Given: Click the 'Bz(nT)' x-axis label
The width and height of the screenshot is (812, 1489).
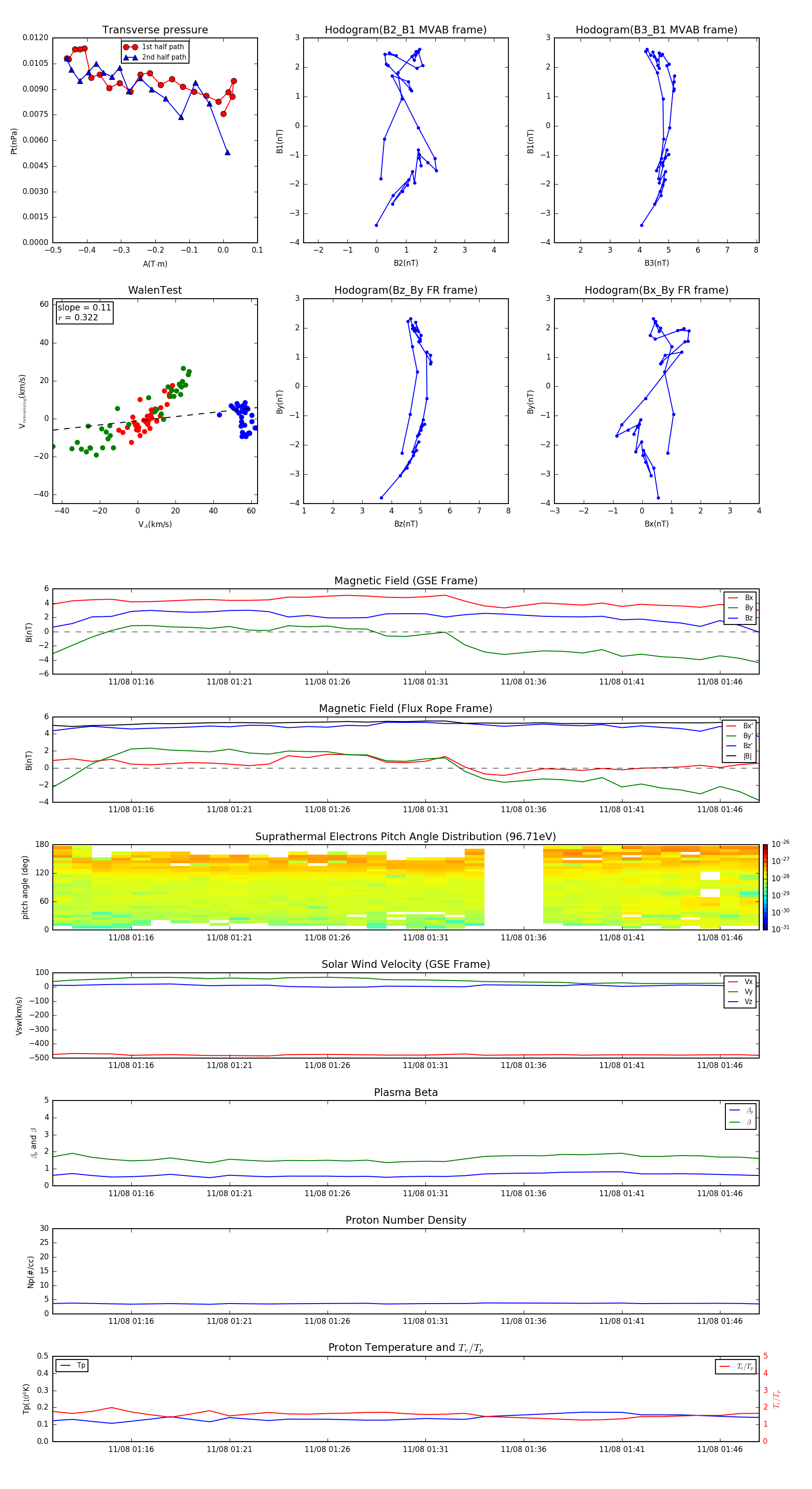Looking at the screenshot, I should [x=406, y=524].
